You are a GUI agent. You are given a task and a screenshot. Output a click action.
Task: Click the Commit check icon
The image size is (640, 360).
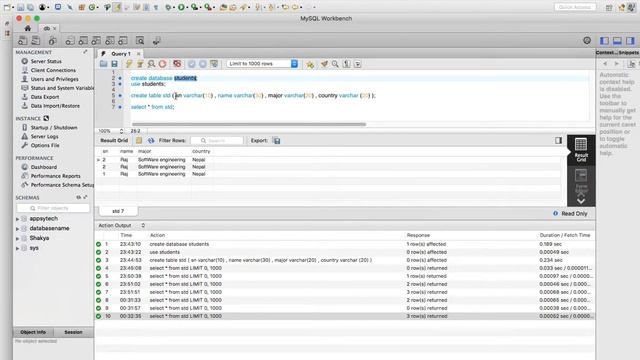[x=191, y=64]
